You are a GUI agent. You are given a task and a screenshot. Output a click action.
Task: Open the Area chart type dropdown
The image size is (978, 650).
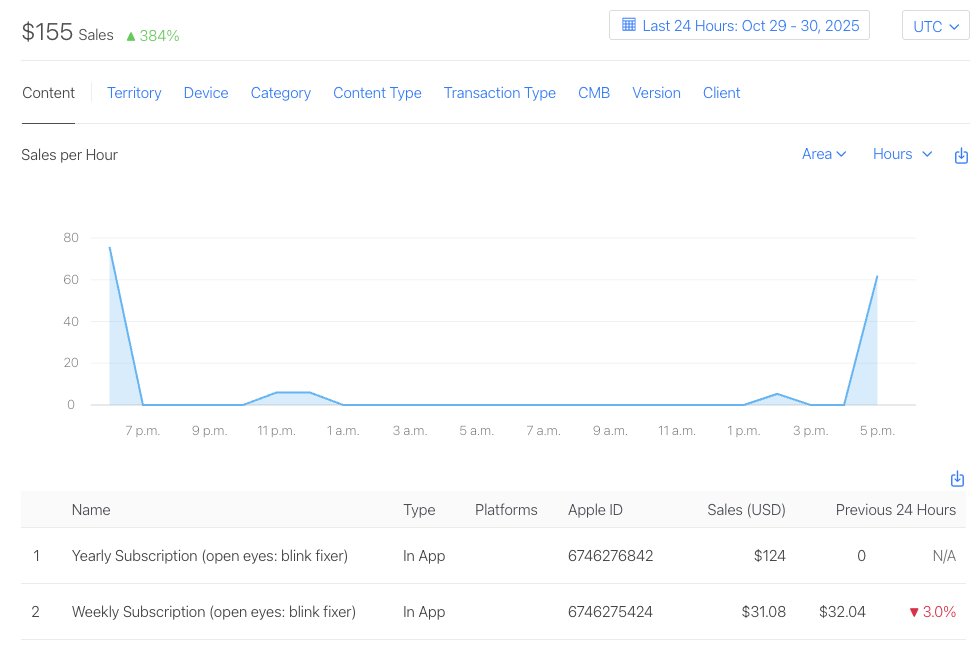pyautogui.click(x=824, y=154)
